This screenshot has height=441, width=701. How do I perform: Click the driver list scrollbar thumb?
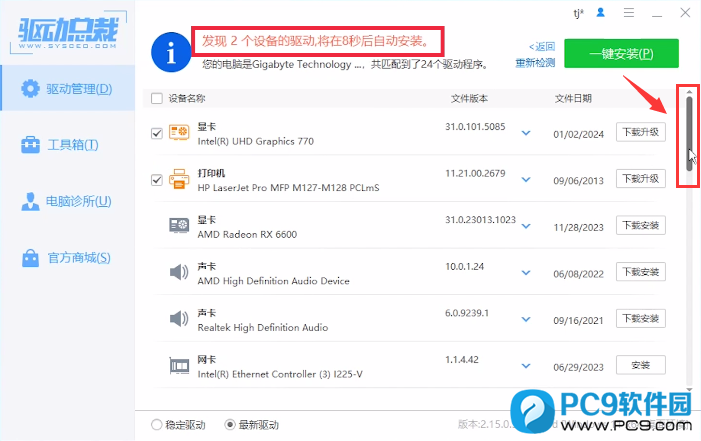pyautogui.click(x=689, y=133)
